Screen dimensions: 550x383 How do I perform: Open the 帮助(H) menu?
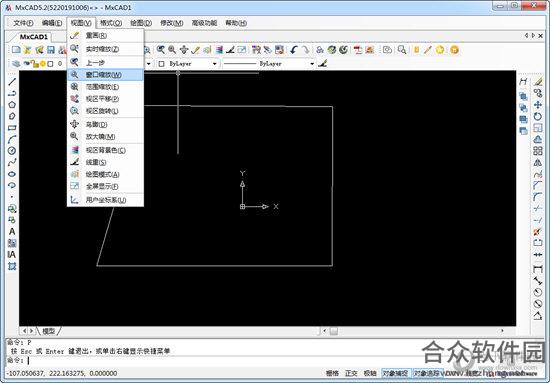click(236, 23)
